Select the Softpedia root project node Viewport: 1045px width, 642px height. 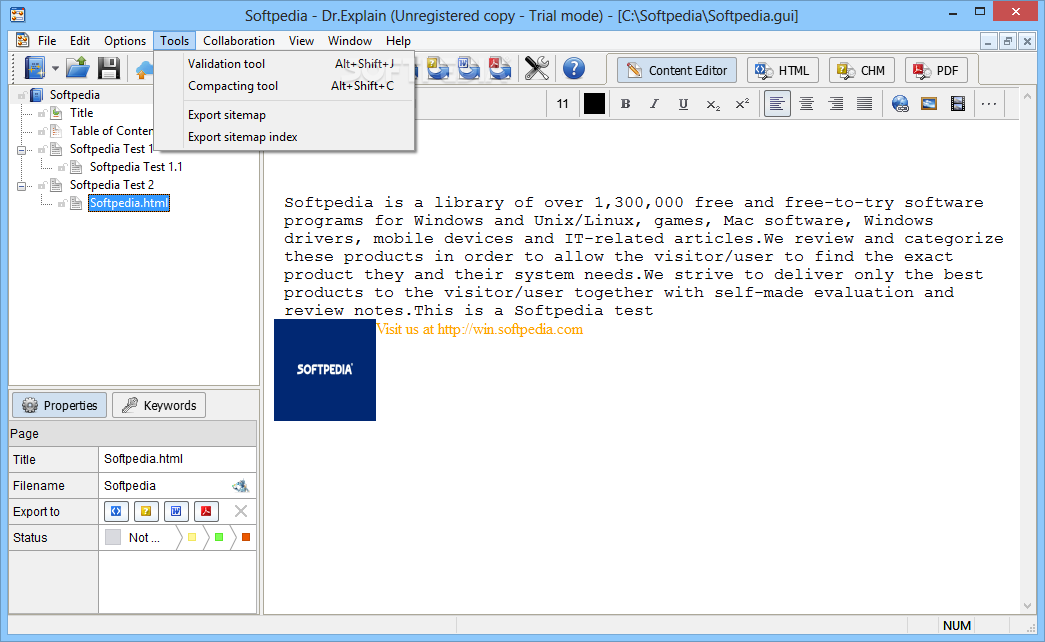click(75, 95)
